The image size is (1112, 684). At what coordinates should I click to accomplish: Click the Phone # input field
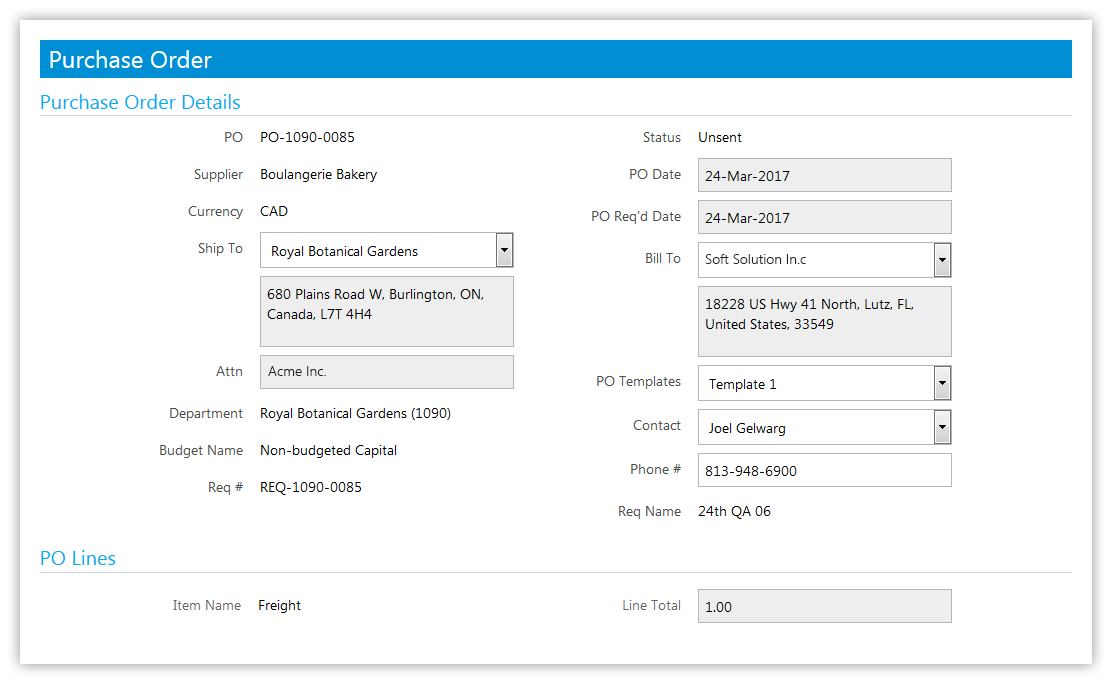coord(824,470)
